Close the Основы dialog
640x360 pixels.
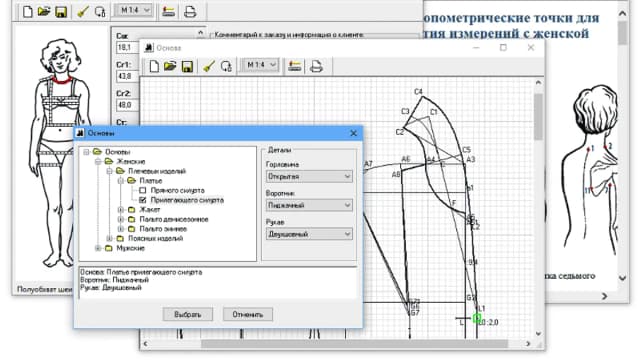click(x=353, y=133)
